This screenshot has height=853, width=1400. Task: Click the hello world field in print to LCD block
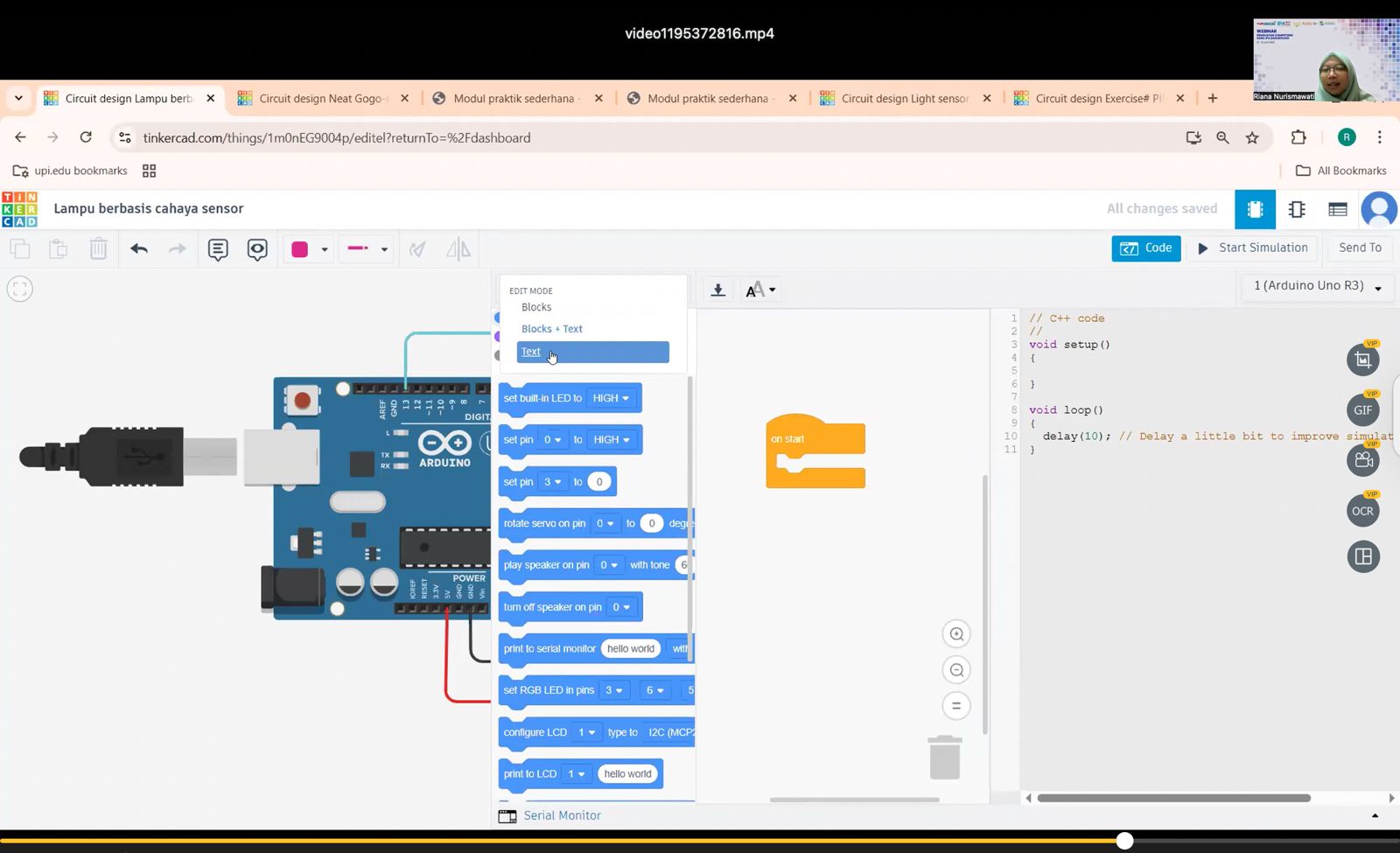627,774
